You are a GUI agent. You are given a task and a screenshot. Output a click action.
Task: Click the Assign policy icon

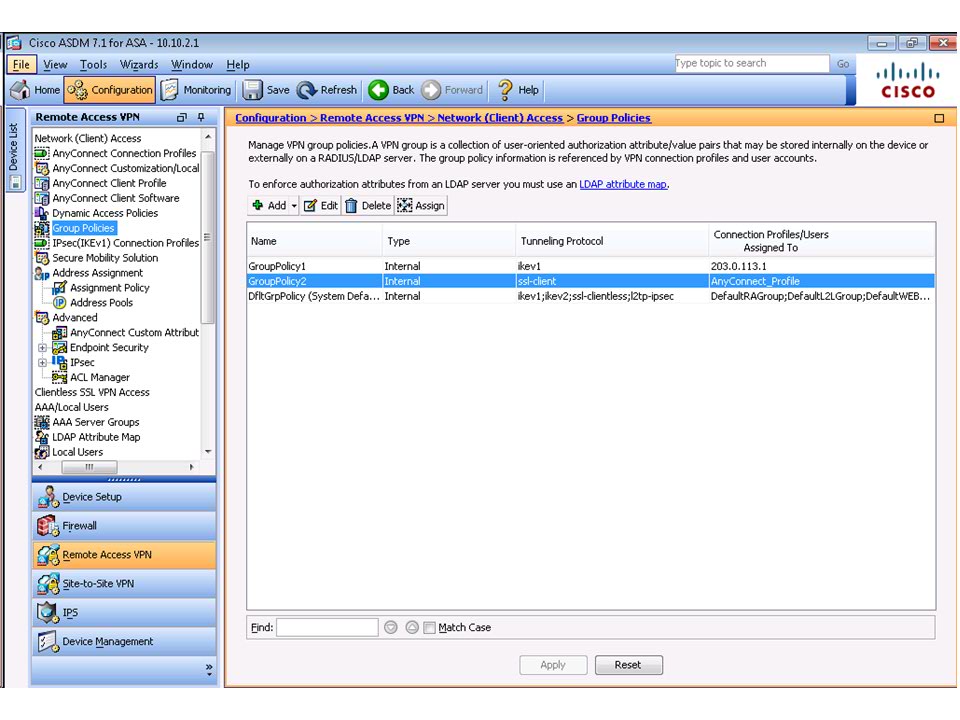[x=405, y=206]
